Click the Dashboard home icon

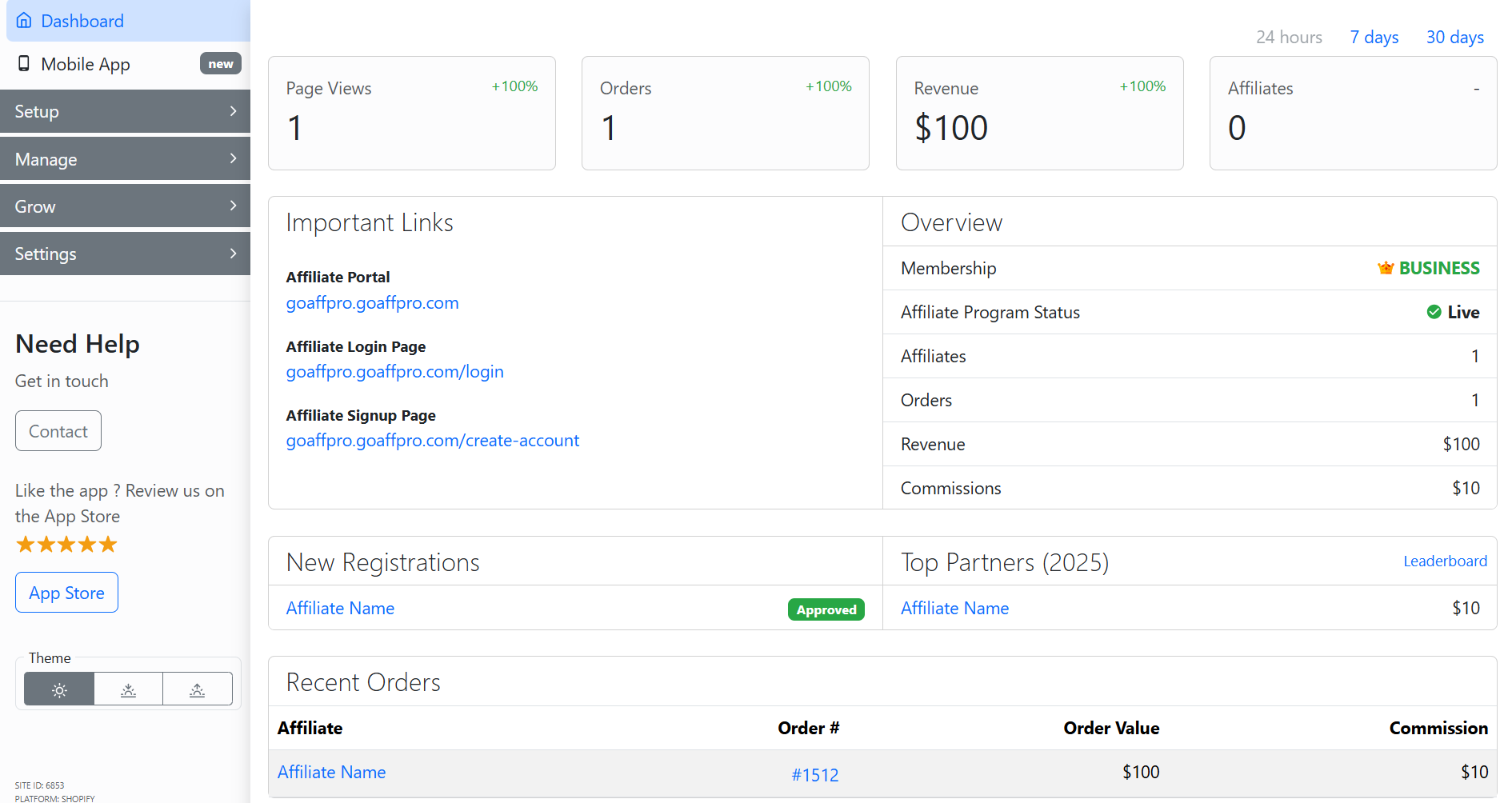[x=24, y=21]
